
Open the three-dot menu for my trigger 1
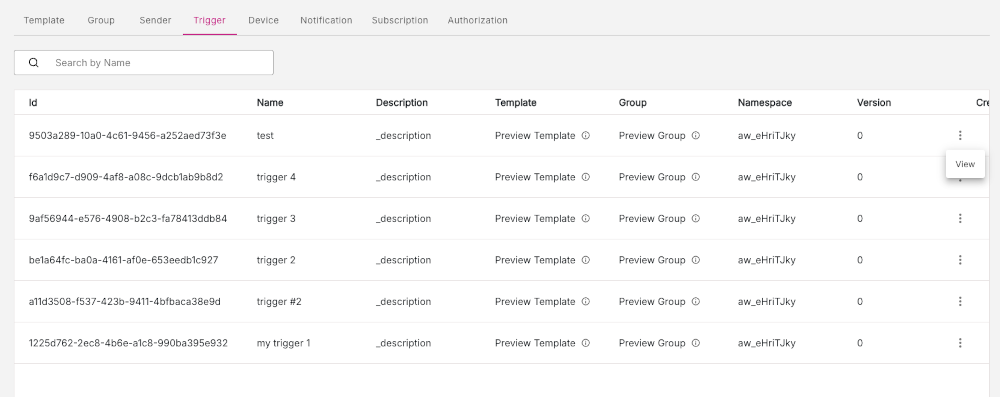(960, 343)
